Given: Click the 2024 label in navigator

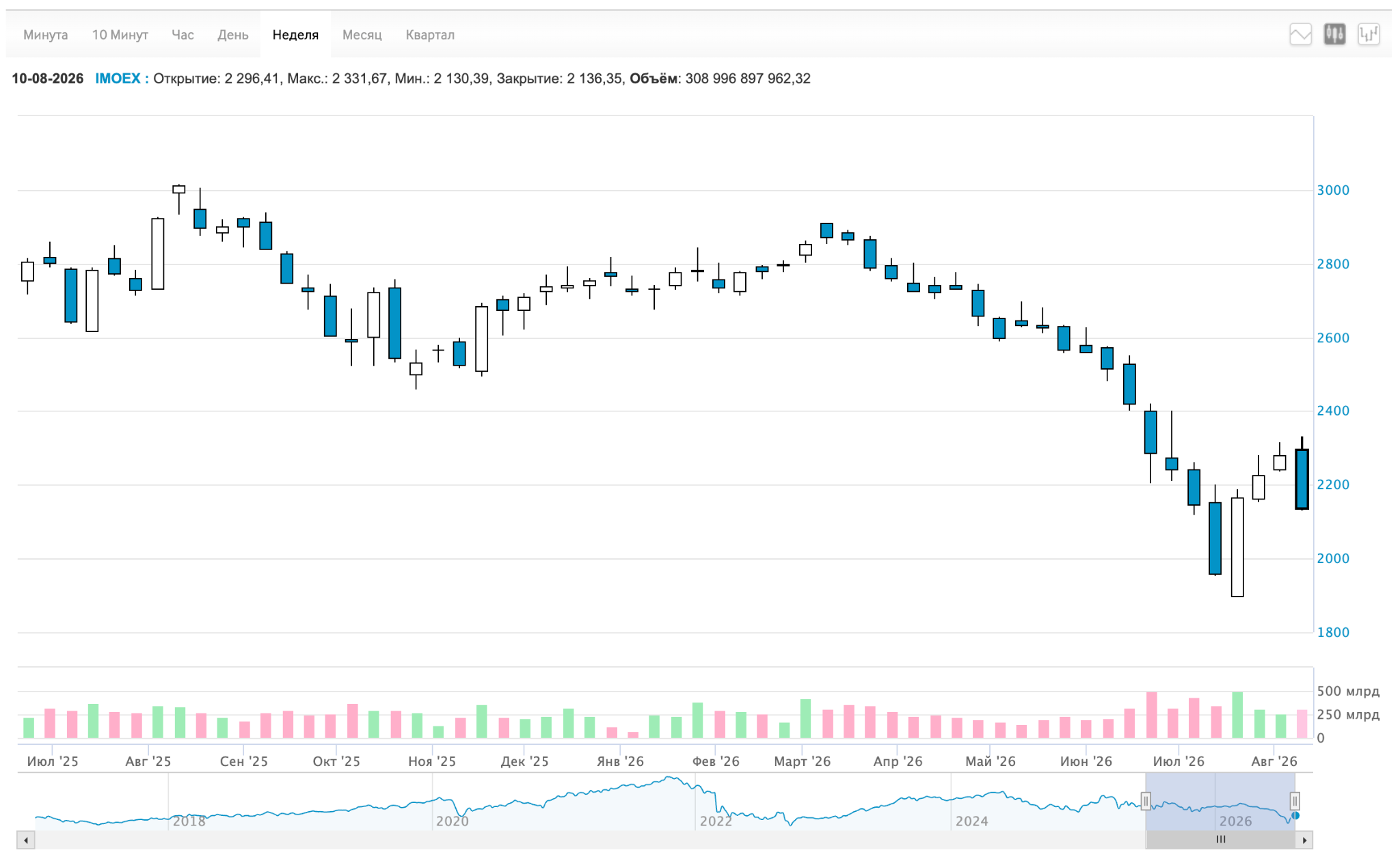Looking at the screenshot, I should pyautogui.click(x=972, y=821).
